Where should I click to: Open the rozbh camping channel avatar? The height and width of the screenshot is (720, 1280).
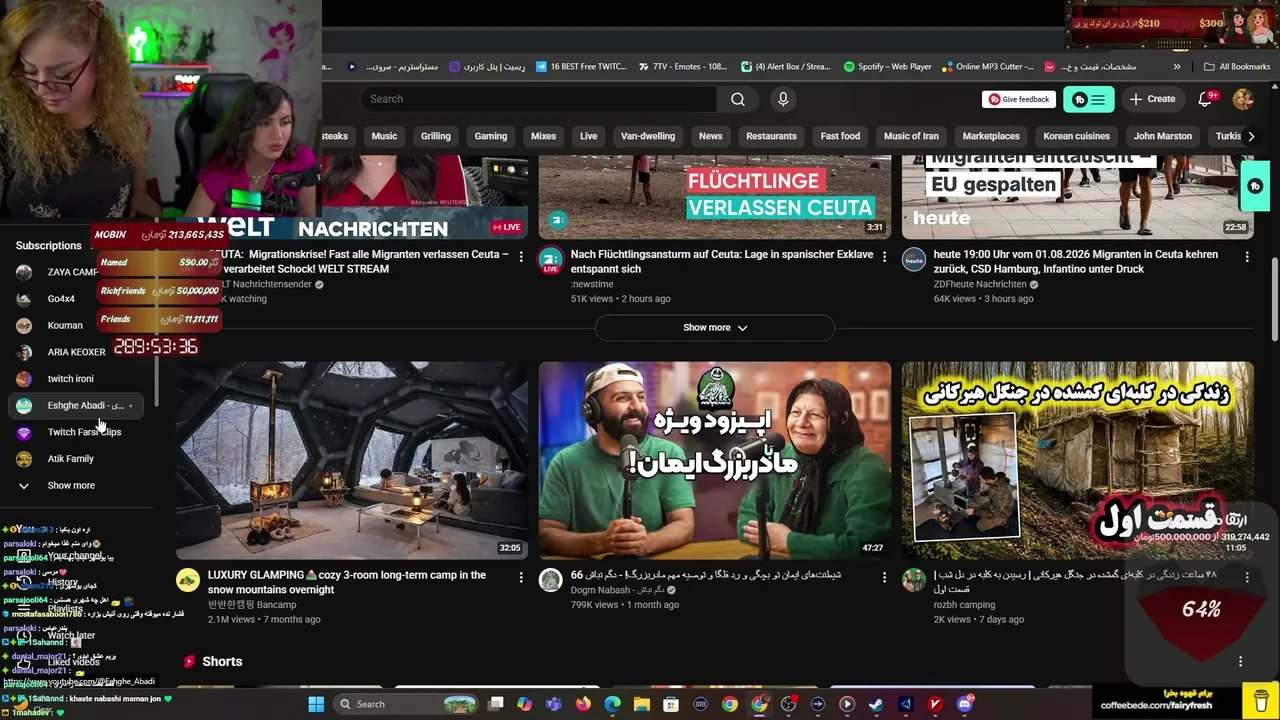[914, 580]
